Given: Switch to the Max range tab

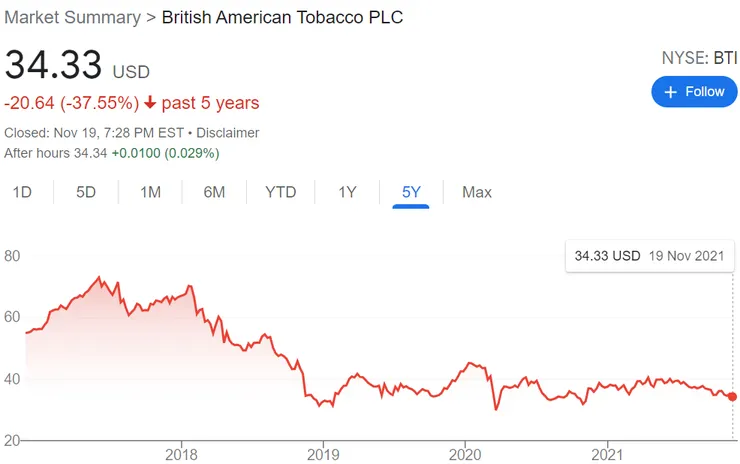Looking at the screenshot, I should point(477,192).
